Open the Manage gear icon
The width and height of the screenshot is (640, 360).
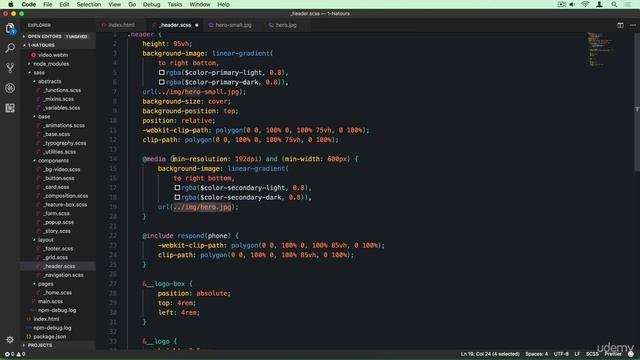(x=10, y=339)
